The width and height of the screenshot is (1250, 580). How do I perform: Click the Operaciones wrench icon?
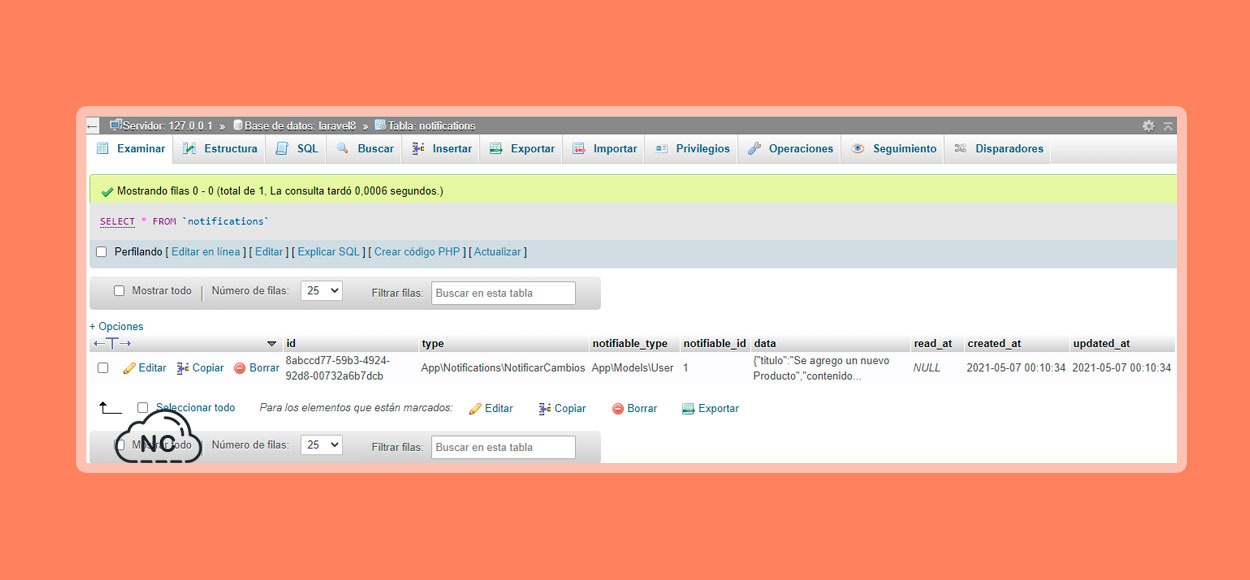(755, 149)
